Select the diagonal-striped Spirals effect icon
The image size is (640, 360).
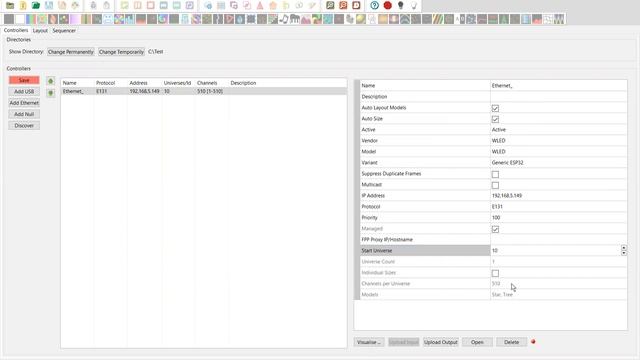click(x=438, y=19)
